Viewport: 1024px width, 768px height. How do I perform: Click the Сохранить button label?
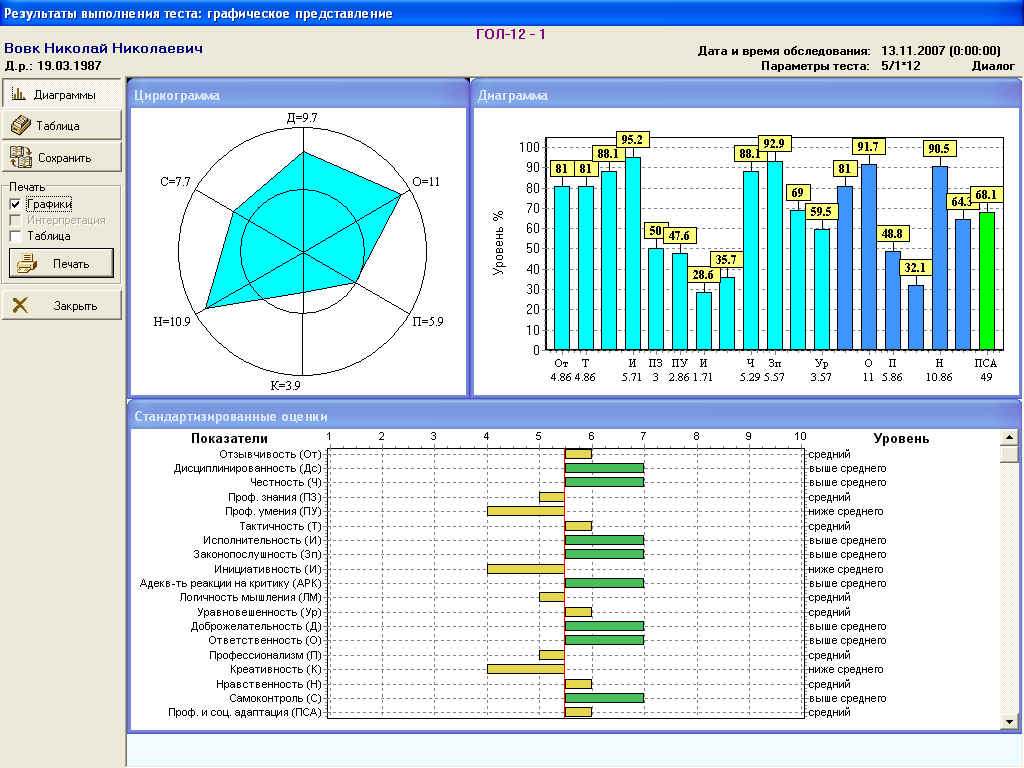(x=65, y=157)
